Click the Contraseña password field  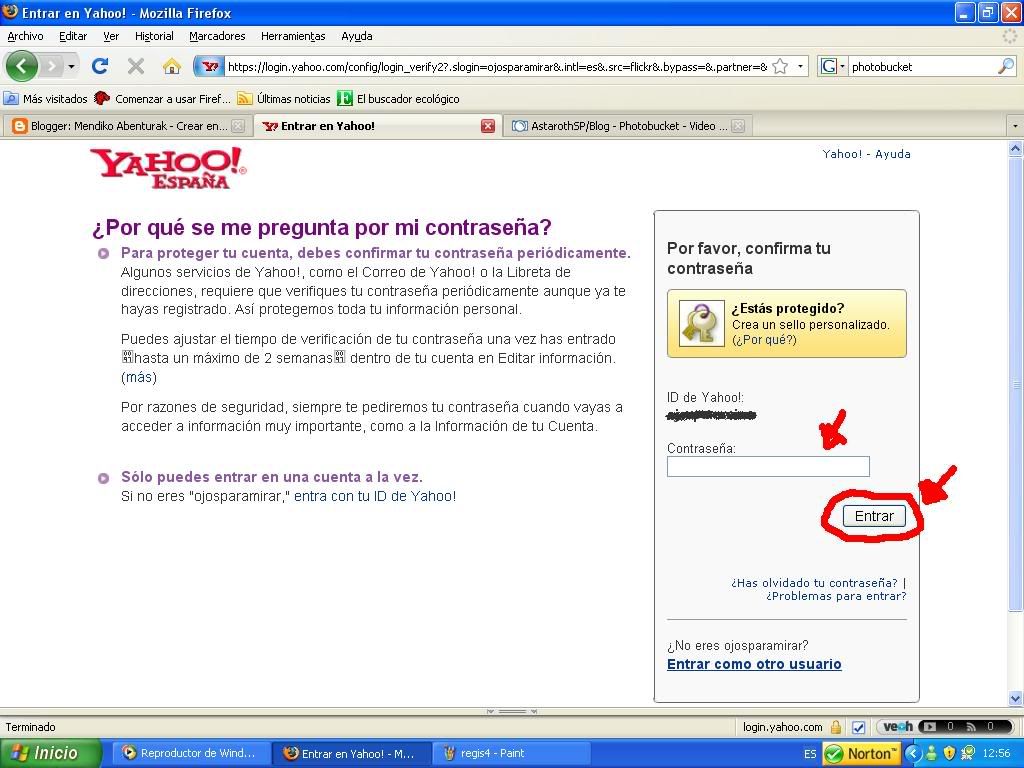pyautogui.click(x=768, y=466)
